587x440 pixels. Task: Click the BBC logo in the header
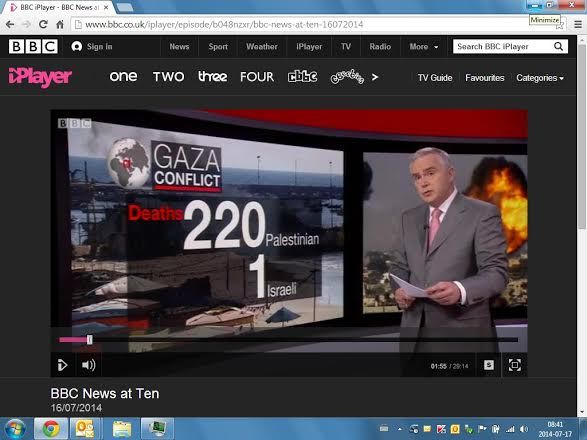33,46
